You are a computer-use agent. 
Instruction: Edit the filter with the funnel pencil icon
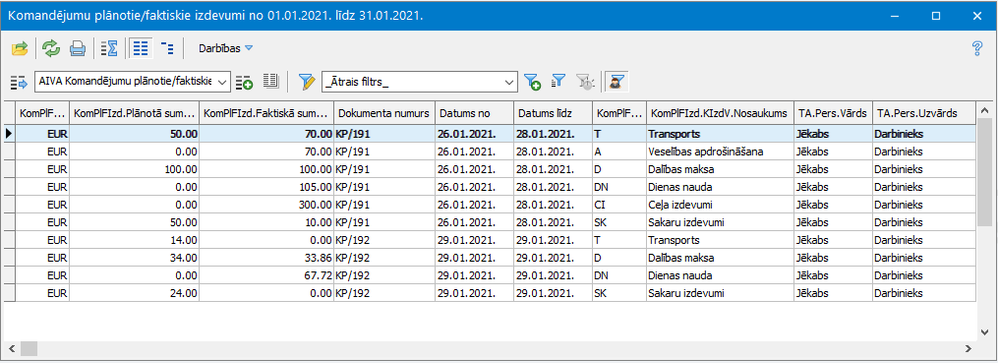click(x=307, y=82)
